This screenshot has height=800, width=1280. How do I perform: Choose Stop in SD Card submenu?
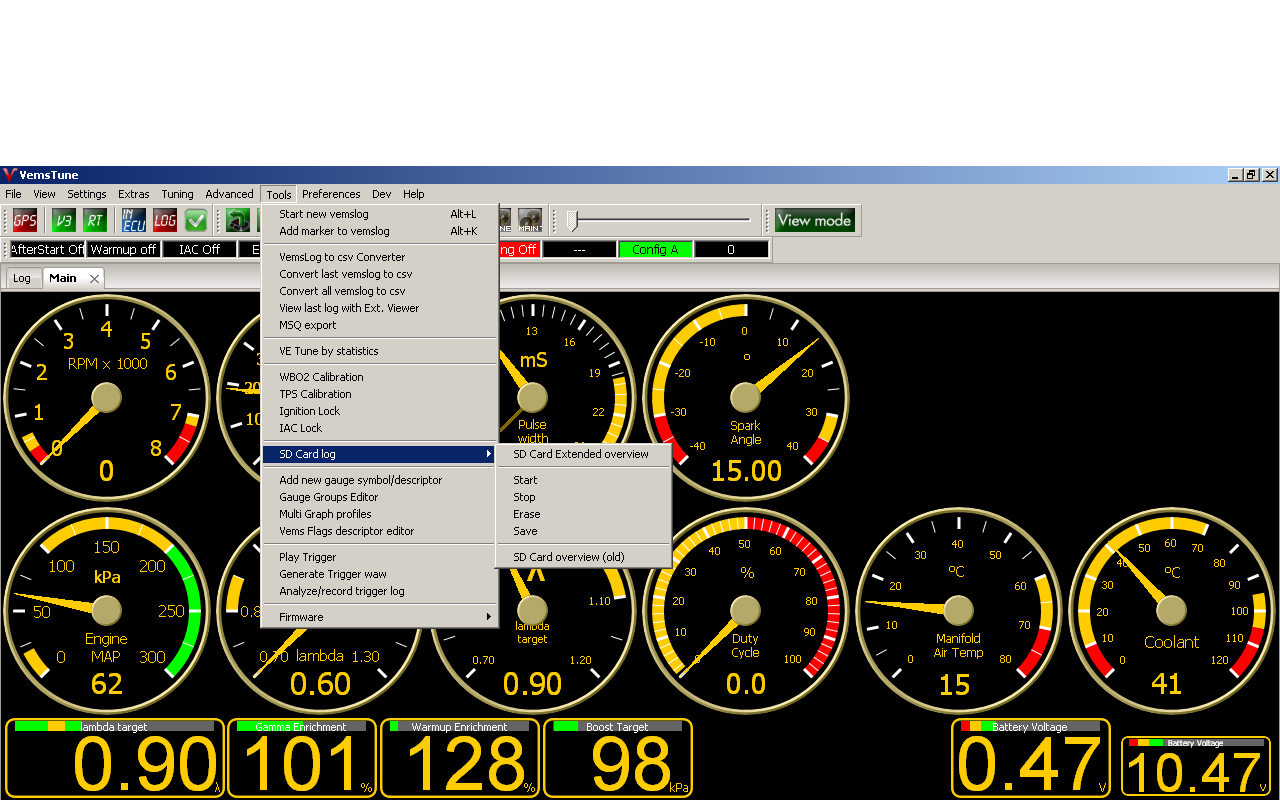(x=583, y=497)
